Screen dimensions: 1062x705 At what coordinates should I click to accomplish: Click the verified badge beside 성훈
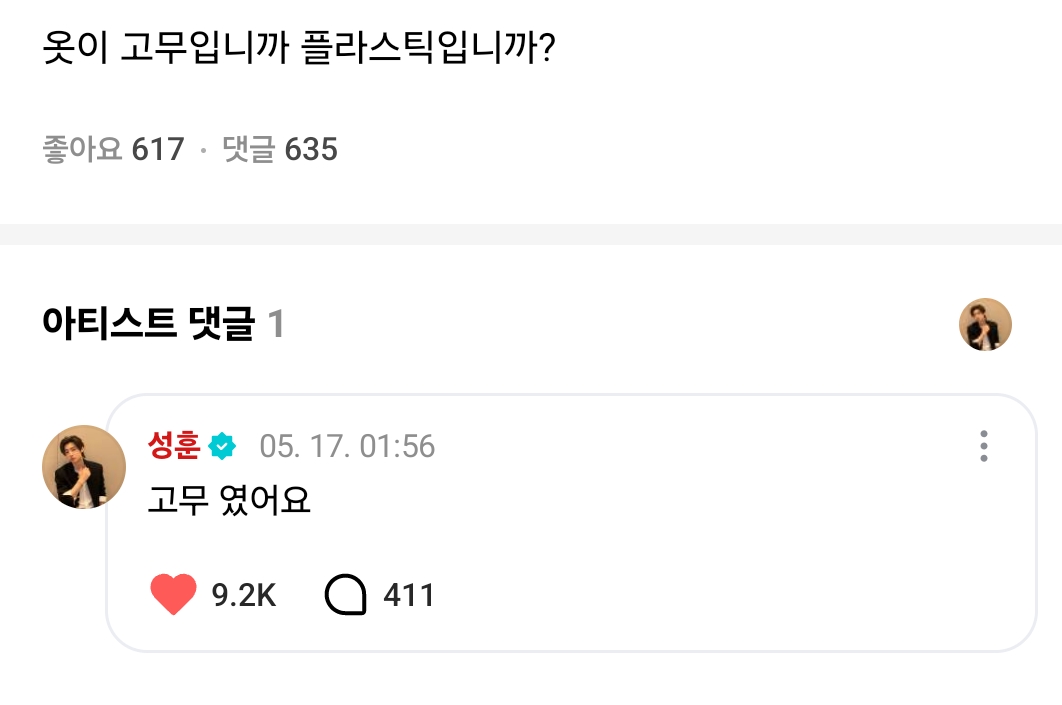coord(222,446)
